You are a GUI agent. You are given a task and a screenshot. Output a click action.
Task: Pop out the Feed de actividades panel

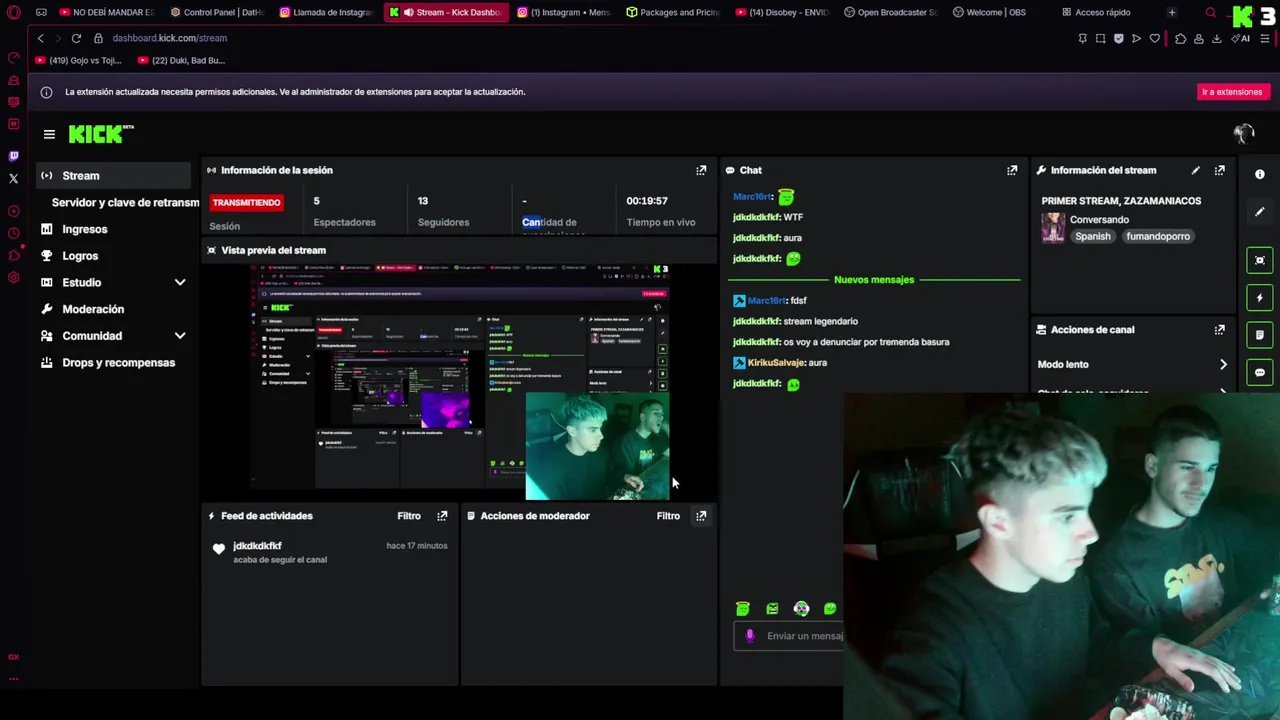[x=442, y=516]
